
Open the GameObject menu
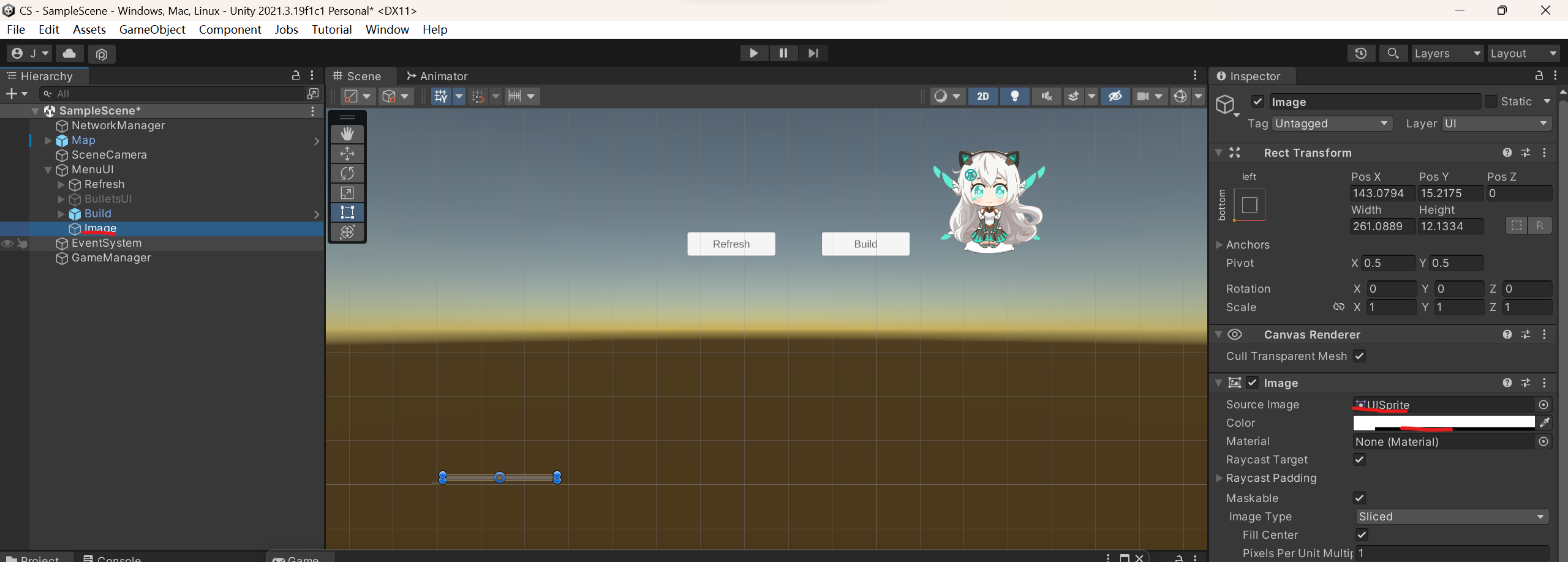click(152, 29)
